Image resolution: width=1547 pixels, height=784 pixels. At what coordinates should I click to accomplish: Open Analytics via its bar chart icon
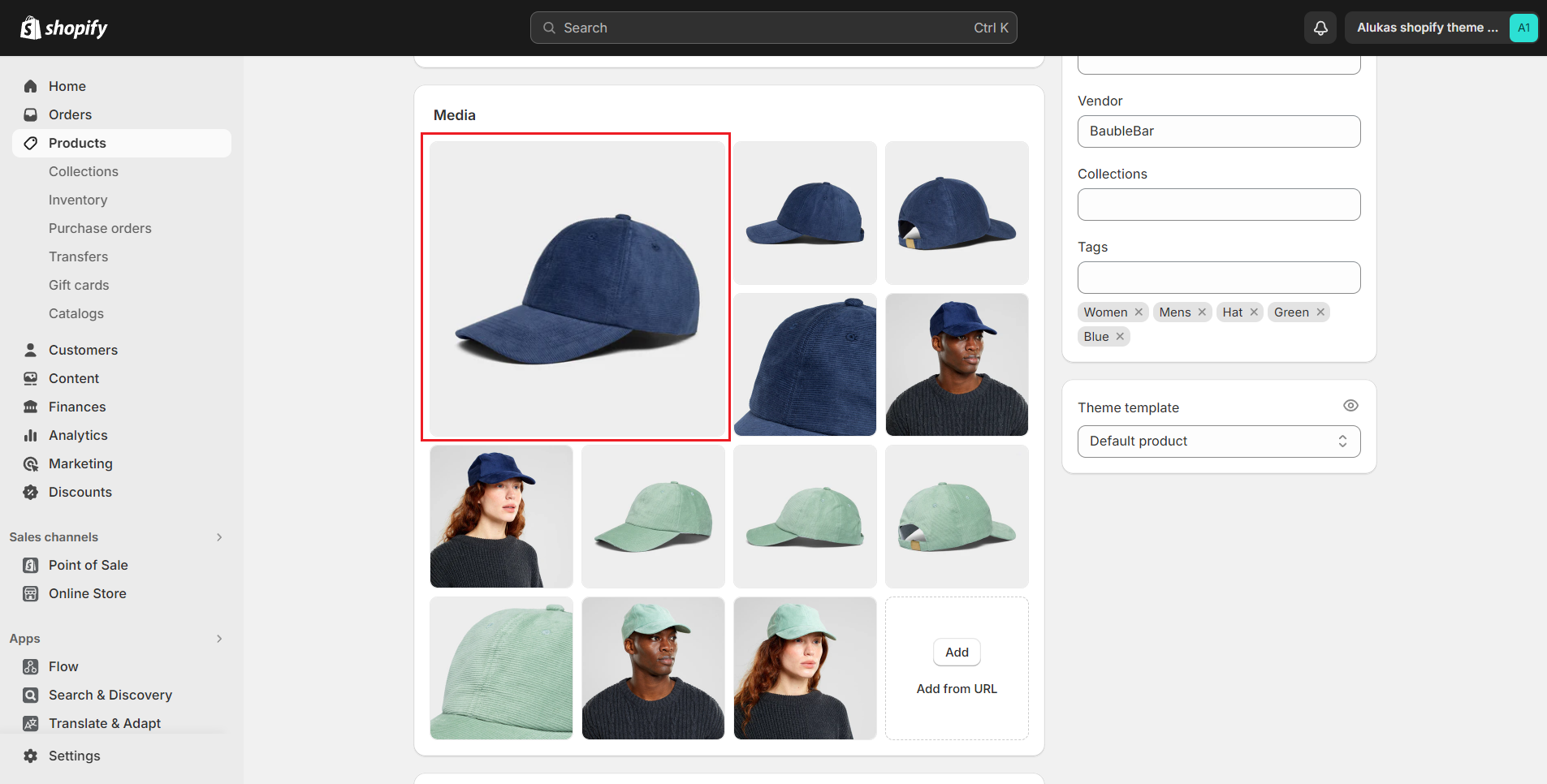point(31,435)
